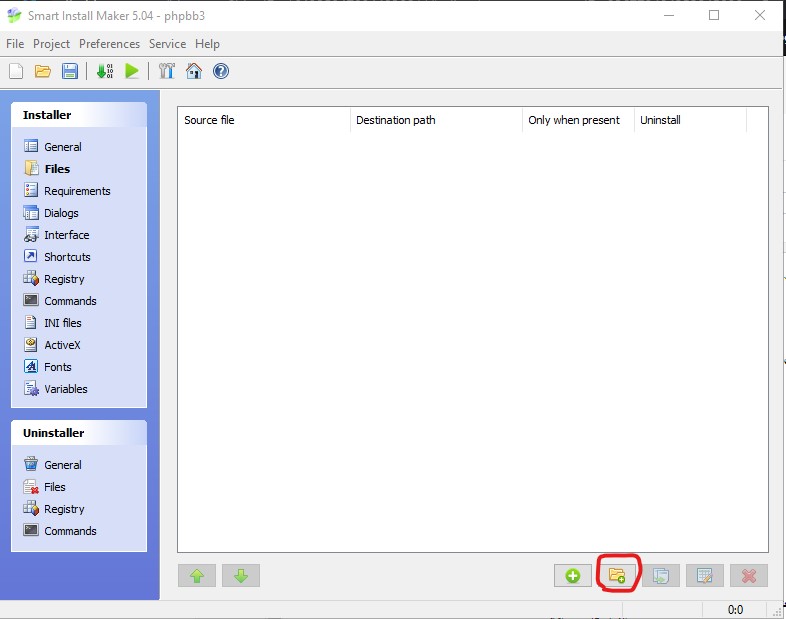Create a new project from toolbar
This screenshot has width=786, height=619.
(16, 71)
